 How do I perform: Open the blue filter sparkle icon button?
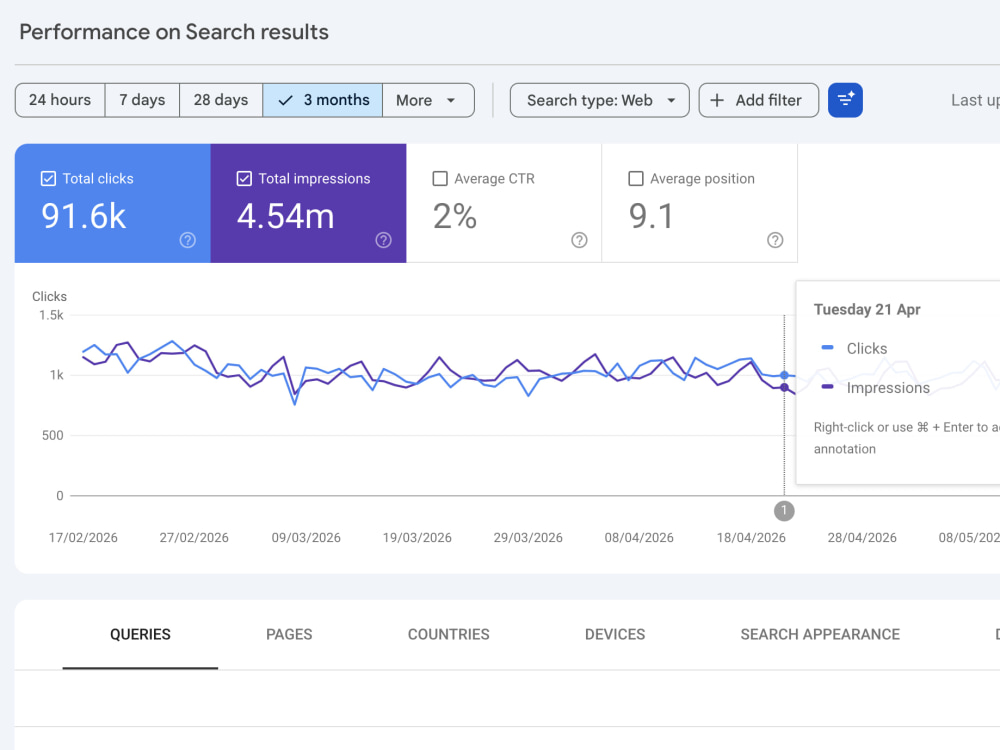click(x=845, y=100)
